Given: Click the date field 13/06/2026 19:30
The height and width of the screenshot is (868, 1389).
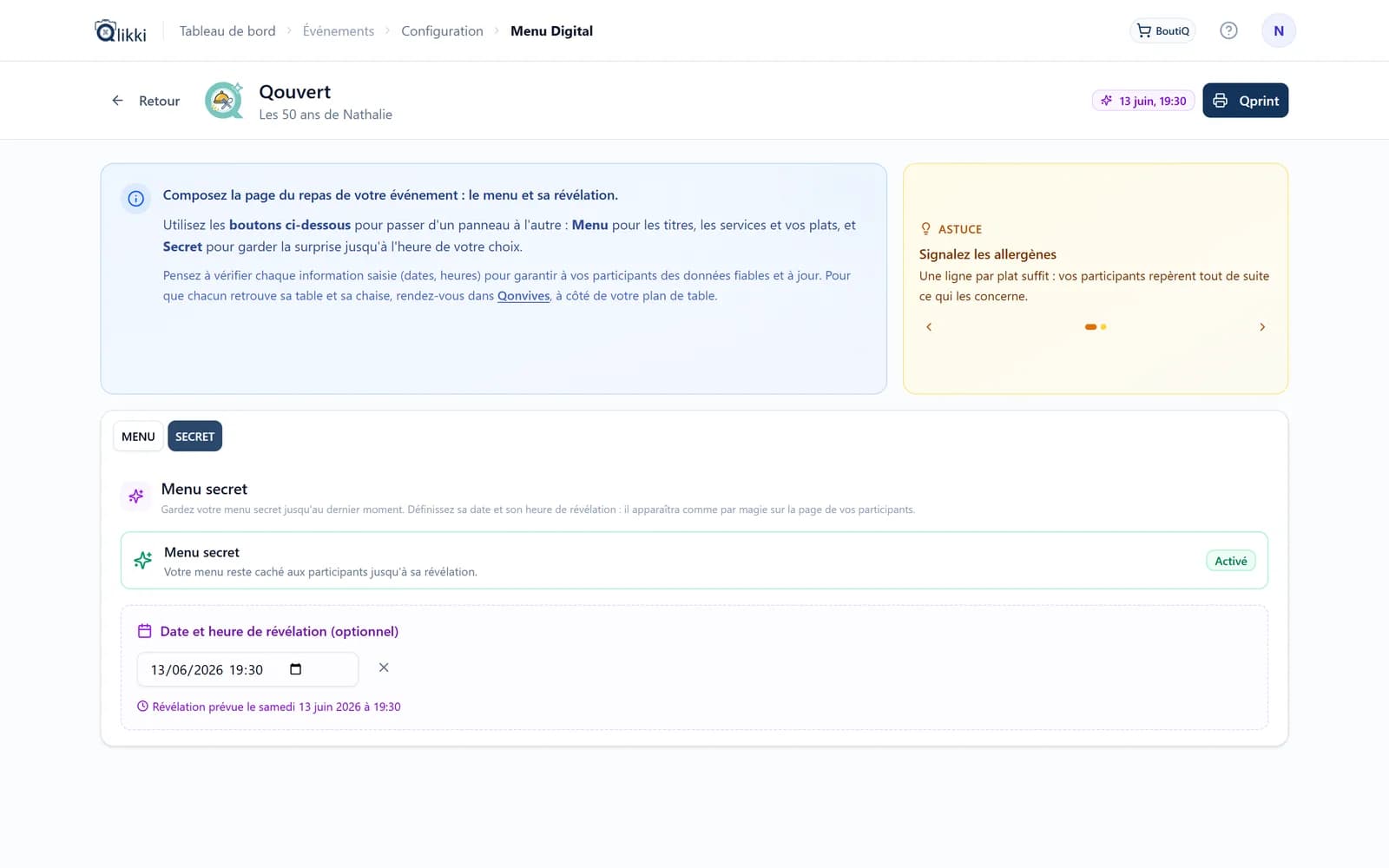Looking at the screenshot, I should [x=247, y=669].
